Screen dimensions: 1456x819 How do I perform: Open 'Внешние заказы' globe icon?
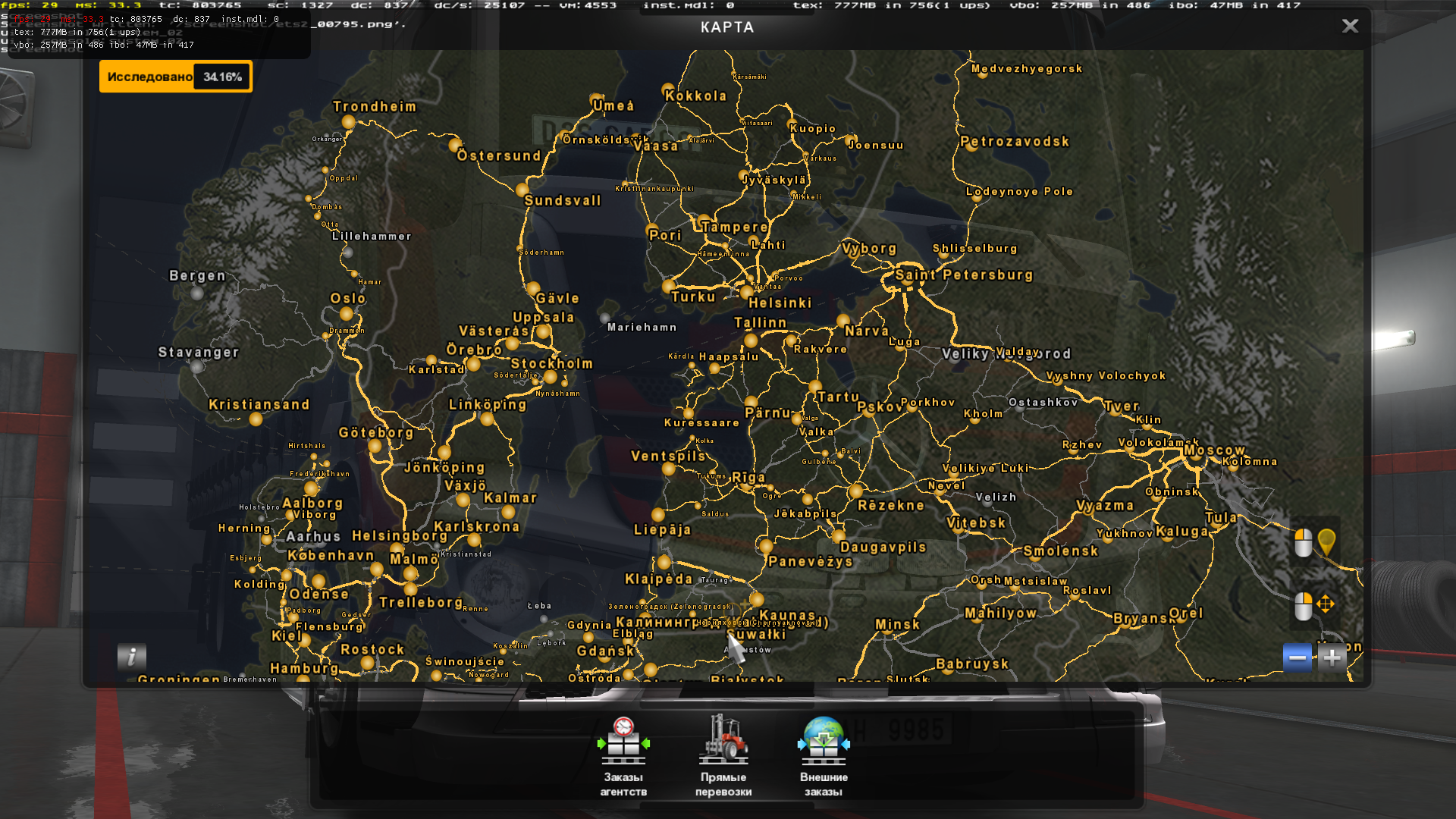824,741
